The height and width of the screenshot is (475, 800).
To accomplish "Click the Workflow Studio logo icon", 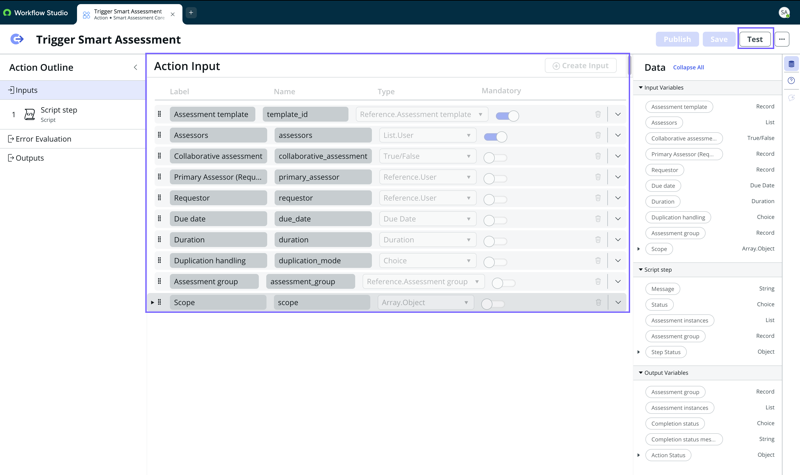I will click(7, 13).
